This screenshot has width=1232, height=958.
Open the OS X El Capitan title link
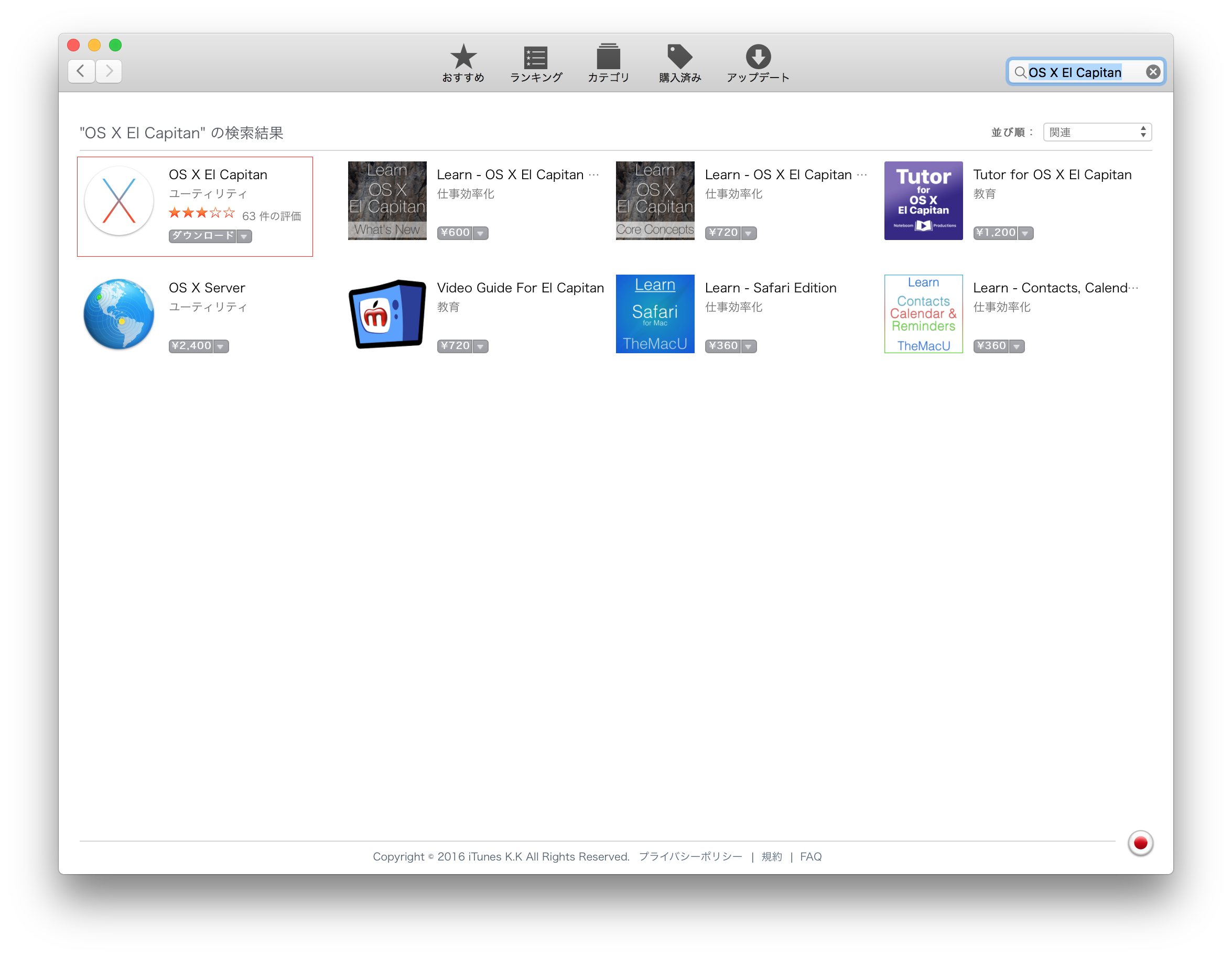point(218,175)
